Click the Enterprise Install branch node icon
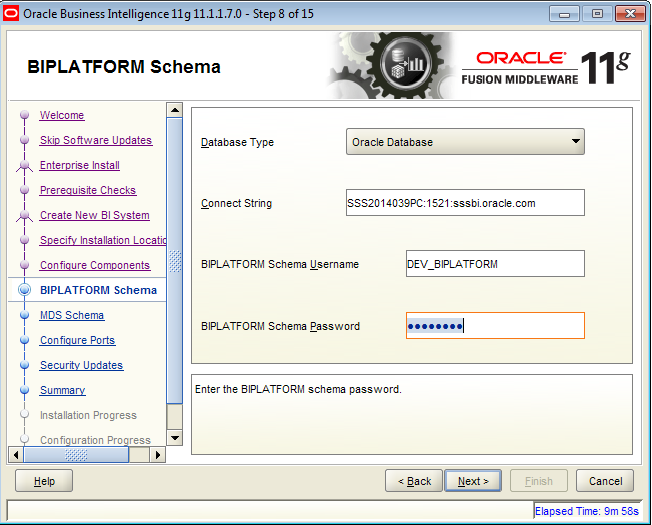Image resolution: width=652 pixels, height=525 pixels. (25, 166)
